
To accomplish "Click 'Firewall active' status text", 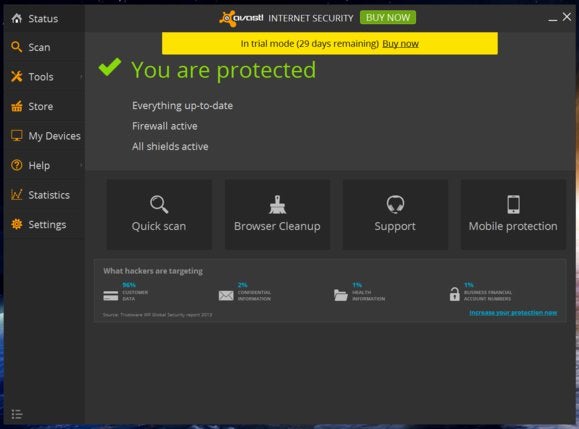I will pyautogui.click(x=164, y=126).
